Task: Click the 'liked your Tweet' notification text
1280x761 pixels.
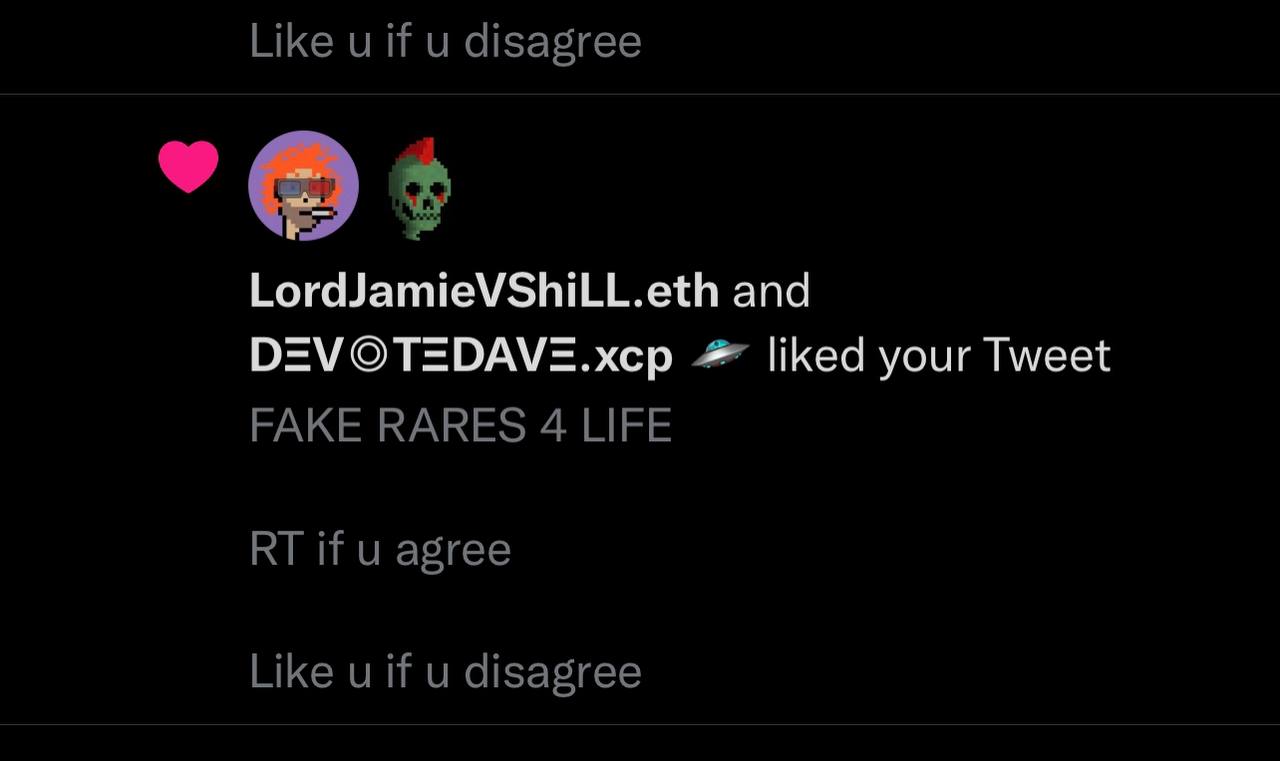Action: (x=939, y=355)
